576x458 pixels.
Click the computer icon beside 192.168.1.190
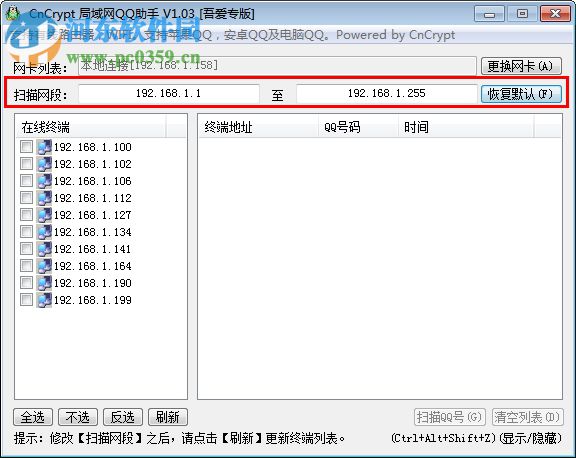(x=44, y=283)
